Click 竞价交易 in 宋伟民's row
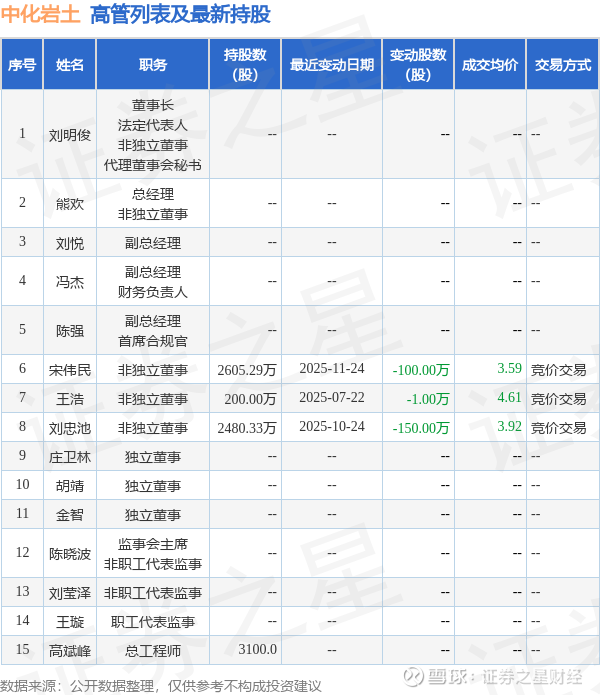This screenshot has width=600, height=695. [x=559, y=370]
